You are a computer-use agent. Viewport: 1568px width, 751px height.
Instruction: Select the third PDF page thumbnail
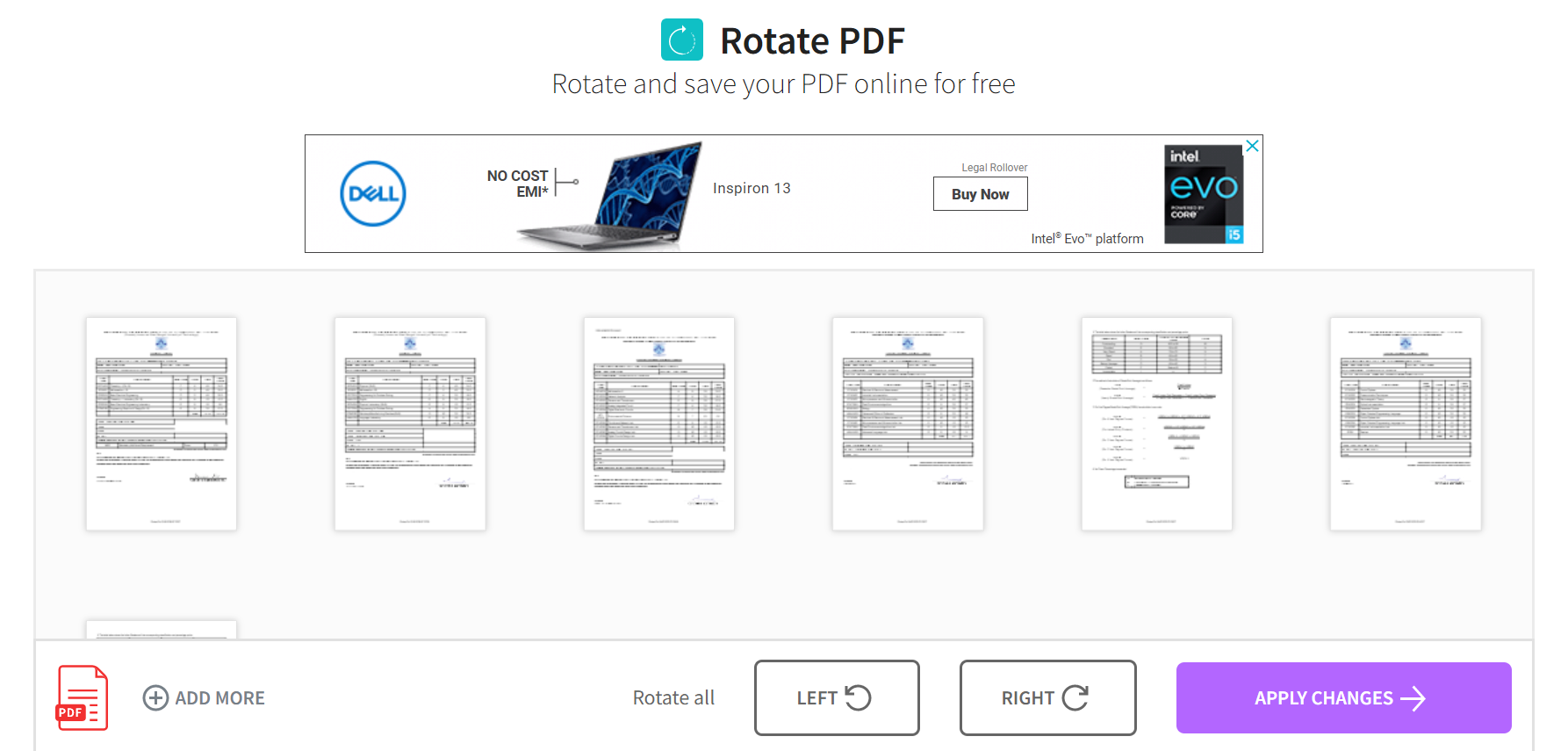pos(659,423)
